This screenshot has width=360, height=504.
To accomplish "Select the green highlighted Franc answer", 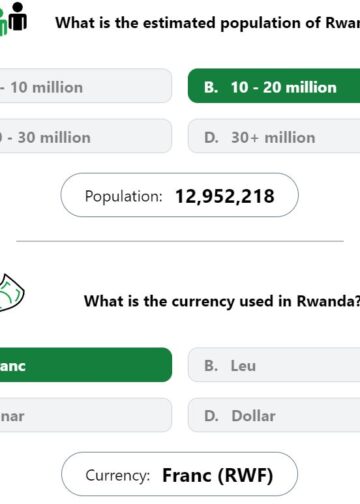I will [x=86, y=365].
